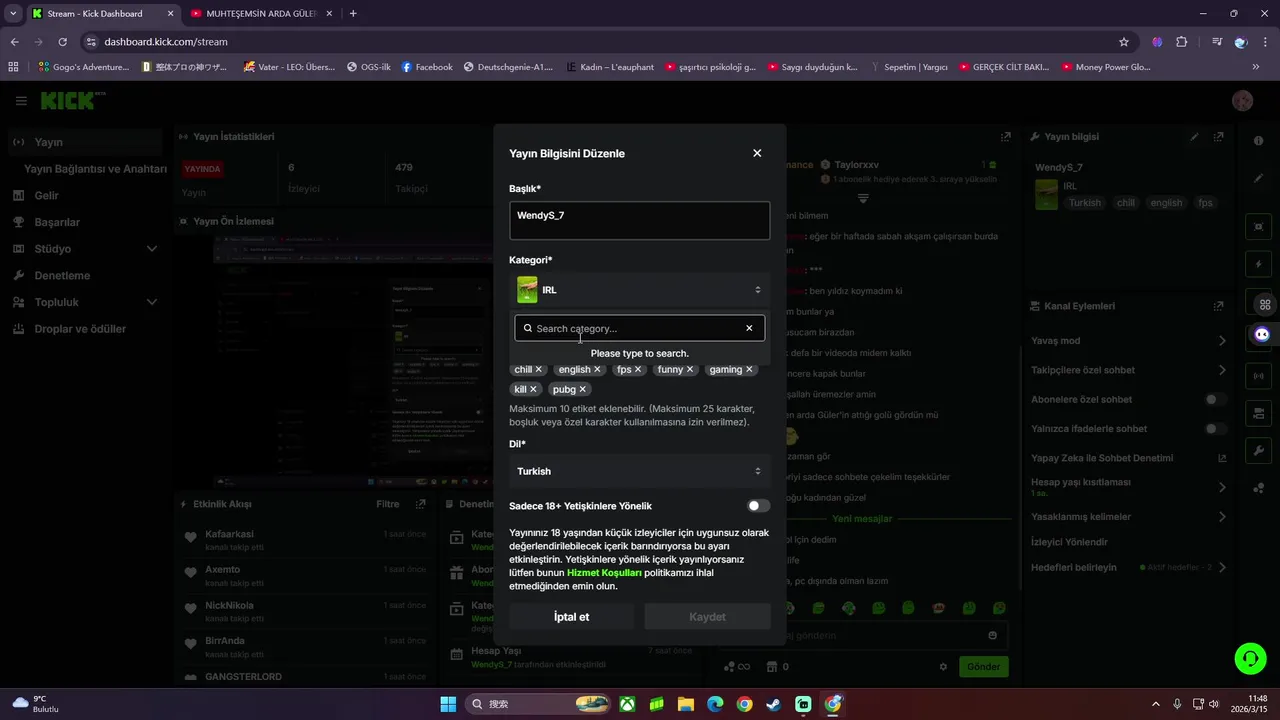Viewport: 1280px width, 720px height.
Task: Remove the english tag
Action: (x=598, y=370)
